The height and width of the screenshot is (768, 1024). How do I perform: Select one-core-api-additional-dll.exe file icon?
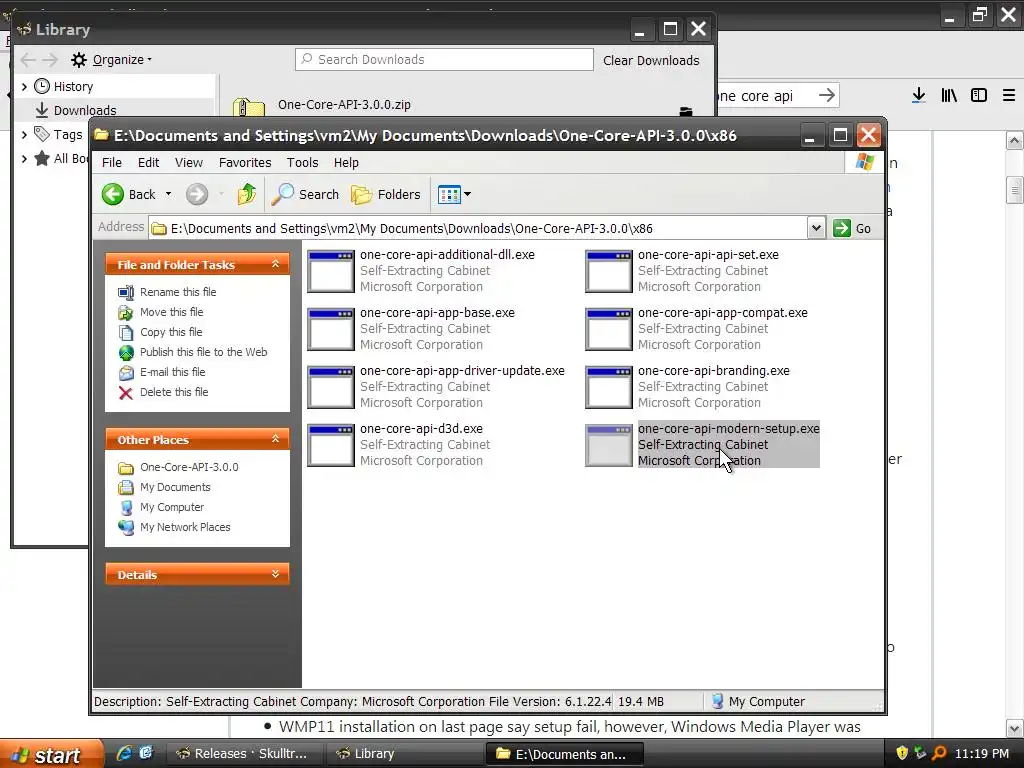[331, 271]
